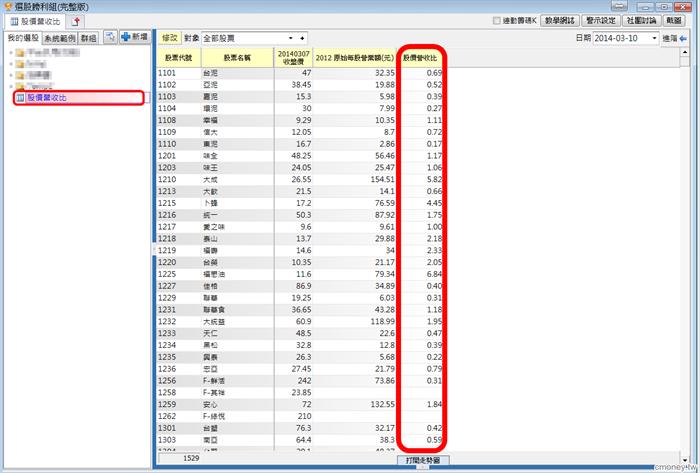700x473 pixels.
Task: Click the blue plus 新增 button
Action: pyautogui.click(x=135, y=37)
